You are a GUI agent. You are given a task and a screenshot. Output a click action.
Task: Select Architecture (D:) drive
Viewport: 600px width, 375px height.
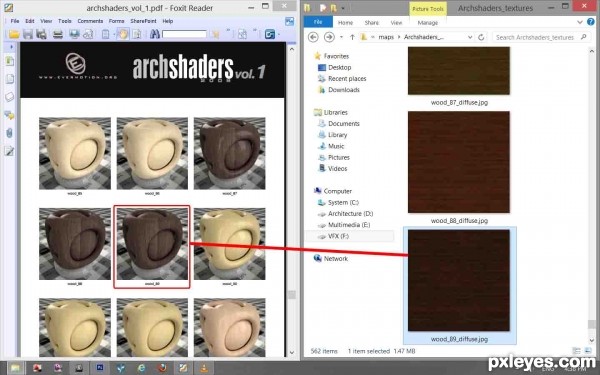pos(350,214)
